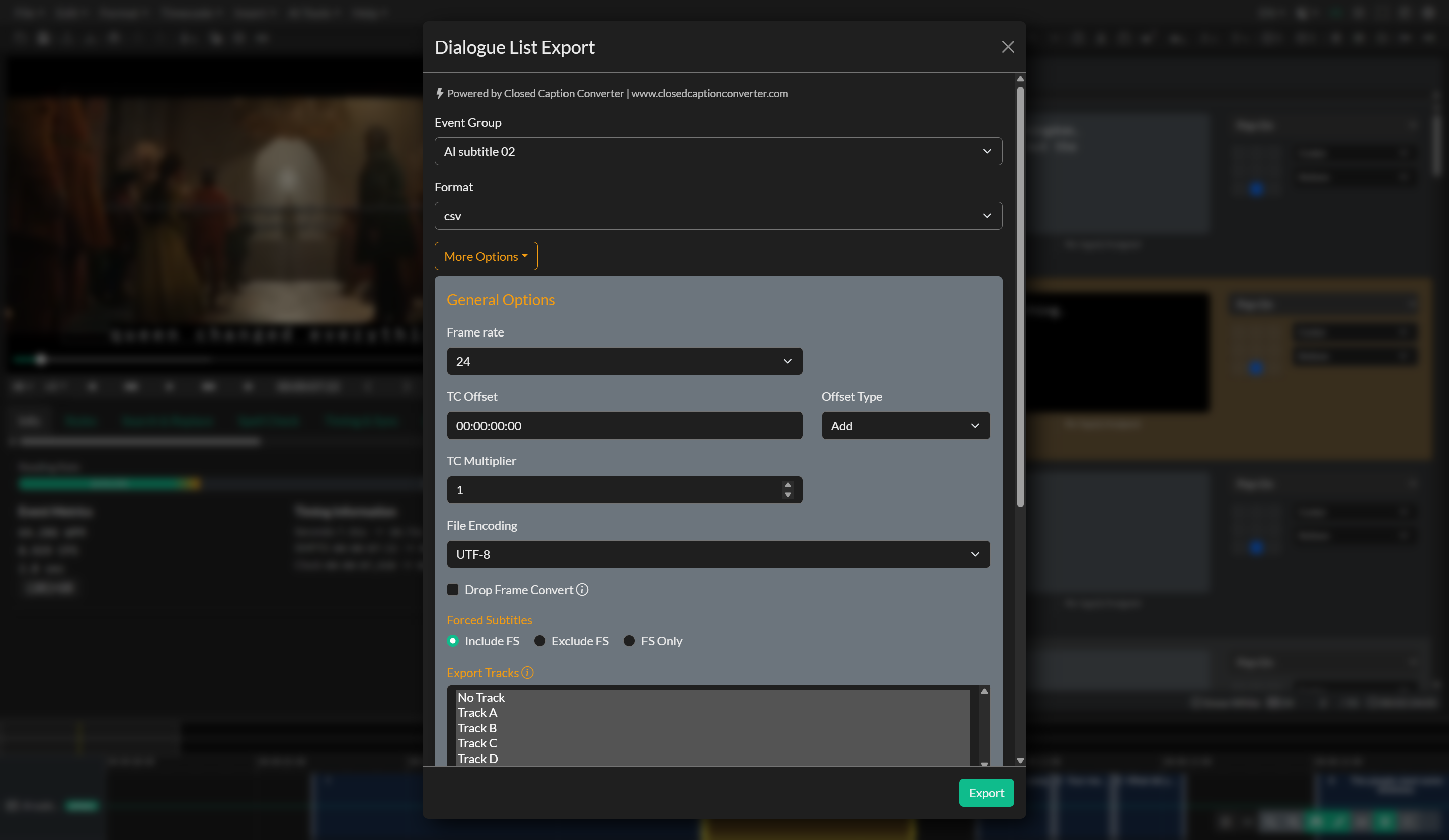Open the File Encoding dropdown
The height and width of the screenshot is (840, 1449).
coord(718,554)
